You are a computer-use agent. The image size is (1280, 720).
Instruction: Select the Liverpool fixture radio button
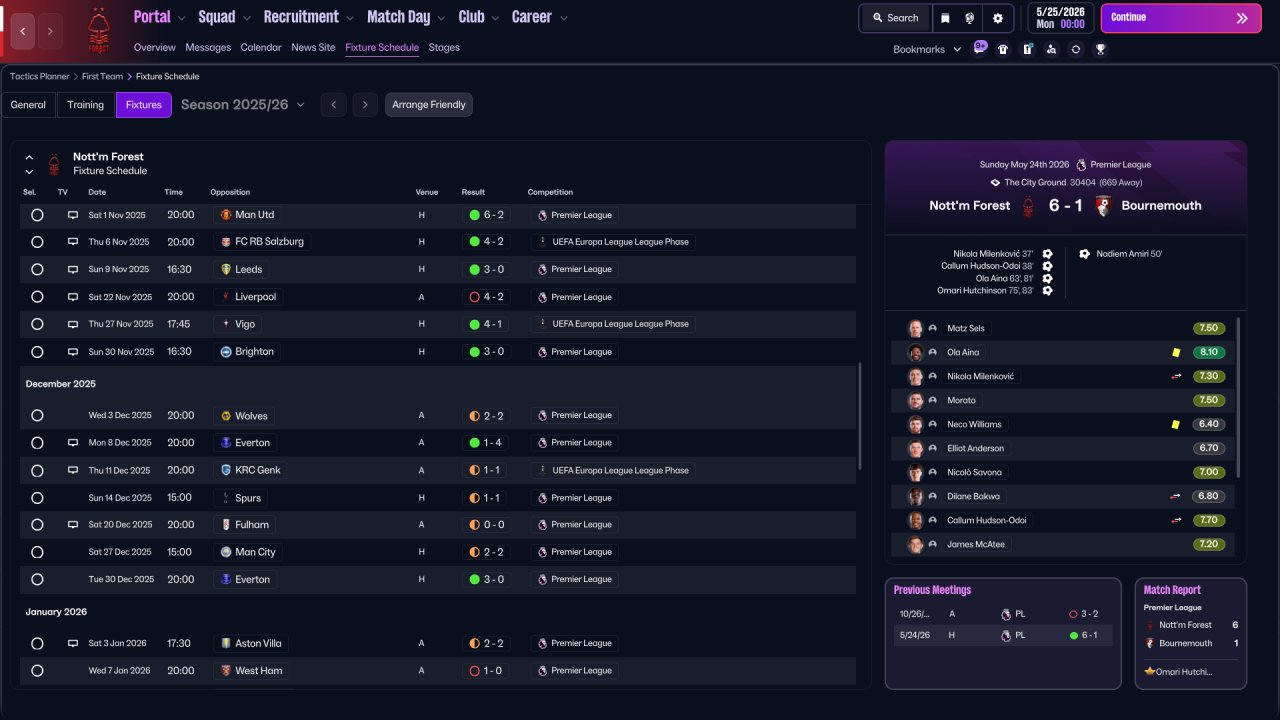pos(37,297)
